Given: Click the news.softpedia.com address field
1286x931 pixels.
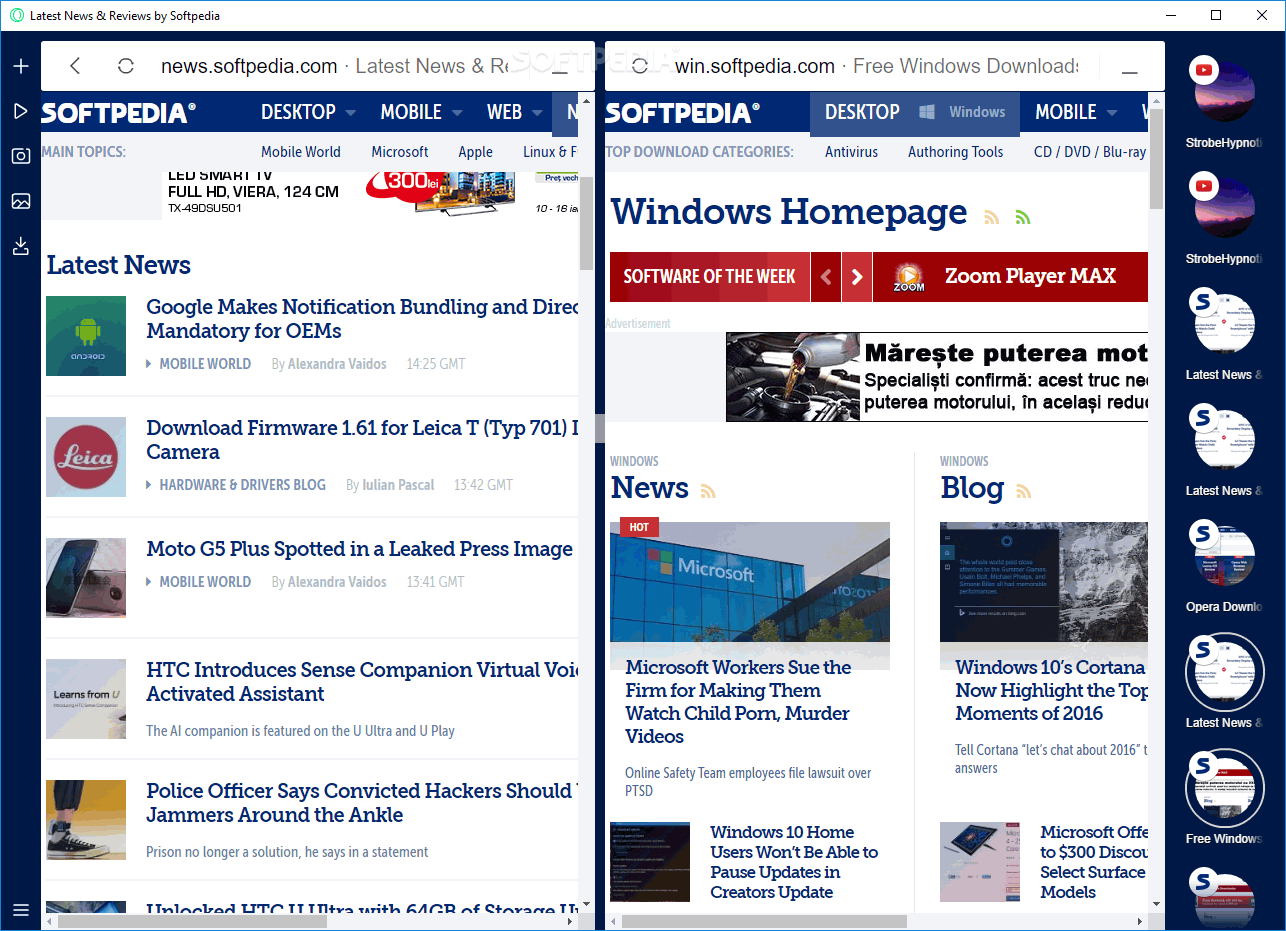Looking at the screenshot, I should click(x=335, y=66).
